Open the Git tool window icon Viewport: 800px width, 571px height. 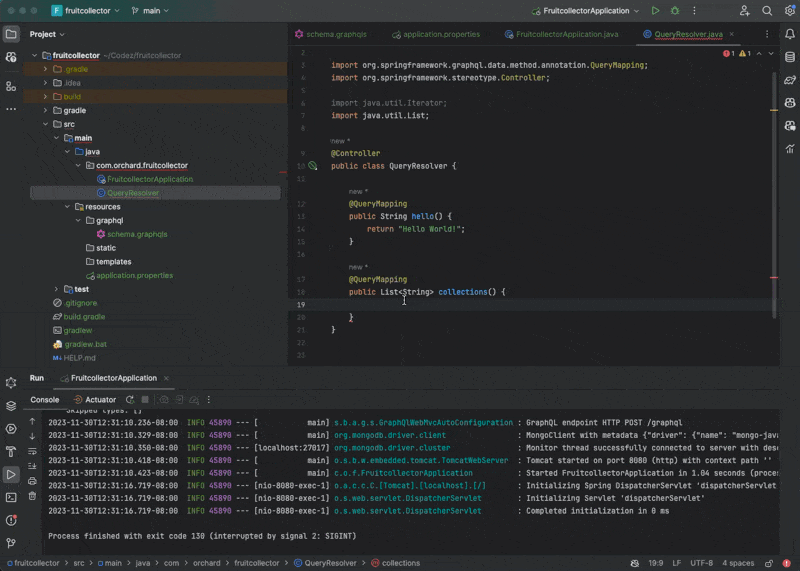11,543
